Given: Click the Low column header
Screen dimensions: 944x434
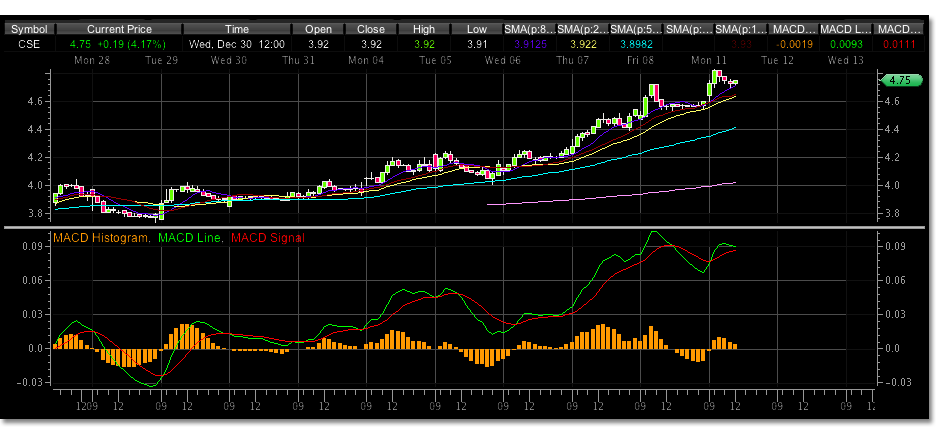Looking at the screenshot, I should tap(478, 30).
